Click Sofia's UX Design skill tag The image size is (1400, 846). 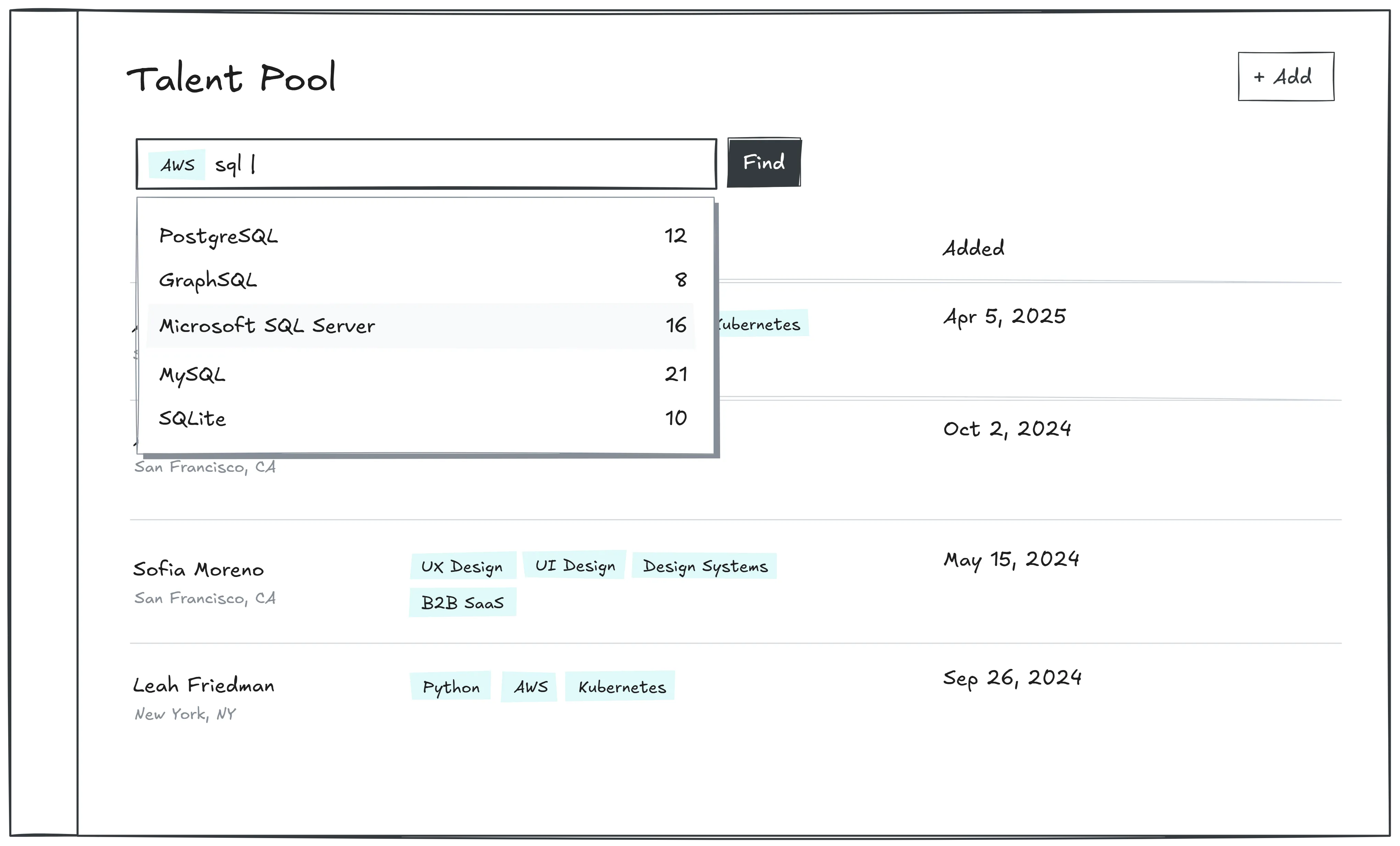click(462, 566)
